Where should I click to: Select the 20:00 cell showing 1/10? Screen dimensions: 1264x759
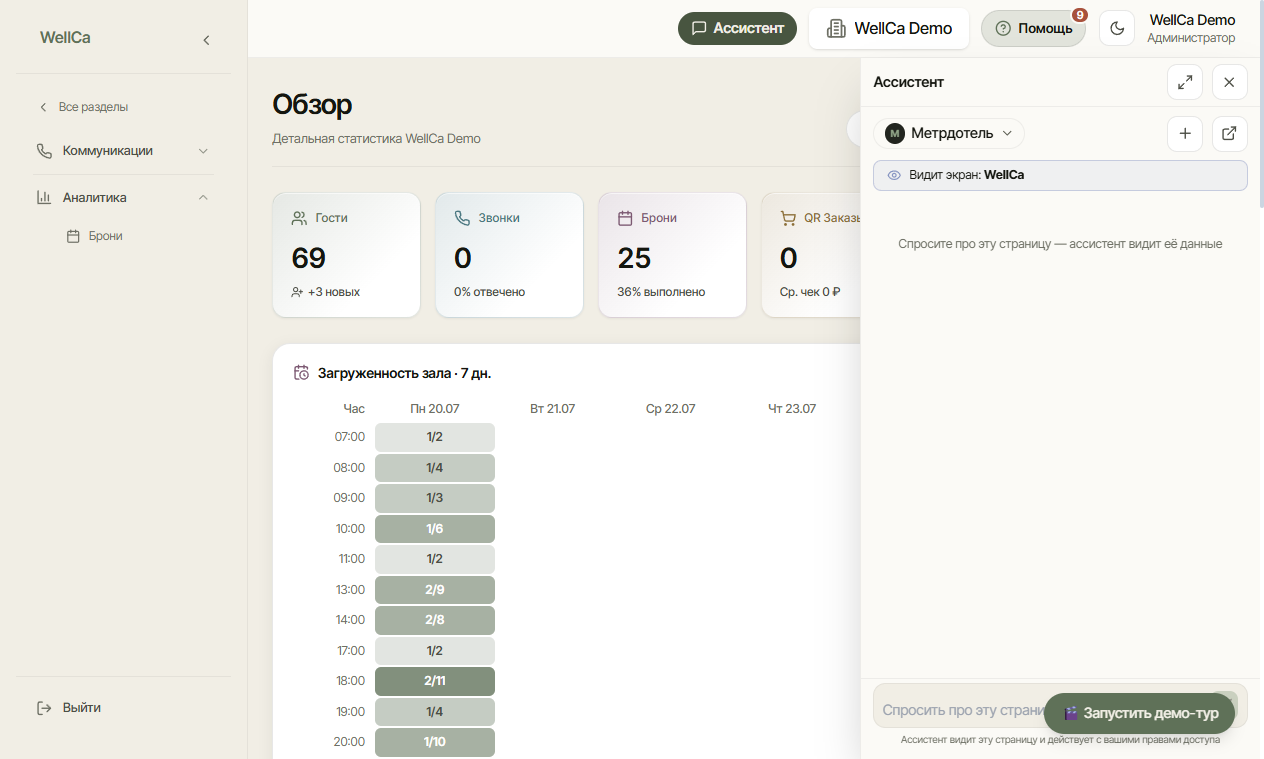[x=435, y=742]
